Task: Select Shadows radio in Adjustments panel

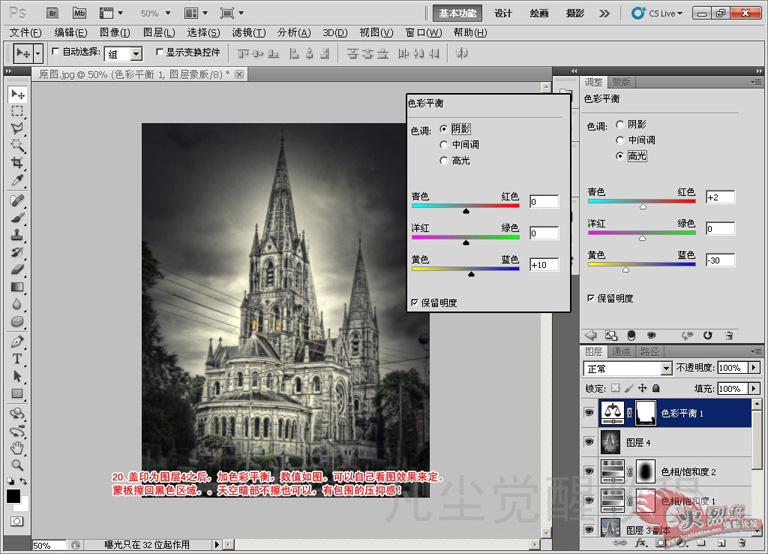Action: point(620,124)
